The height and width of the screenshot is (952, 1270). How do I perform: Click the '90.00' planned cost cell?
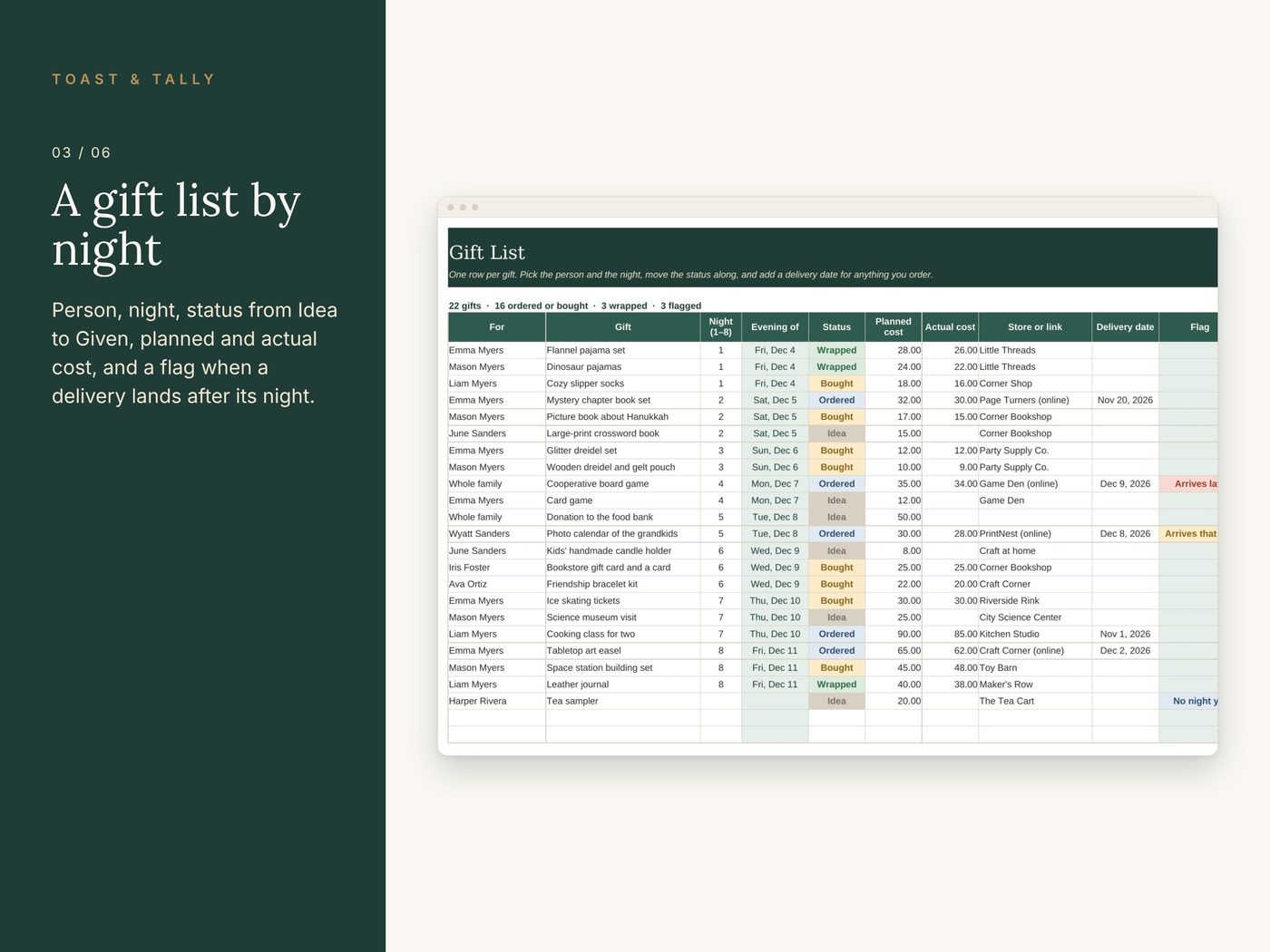click(894, 635)
